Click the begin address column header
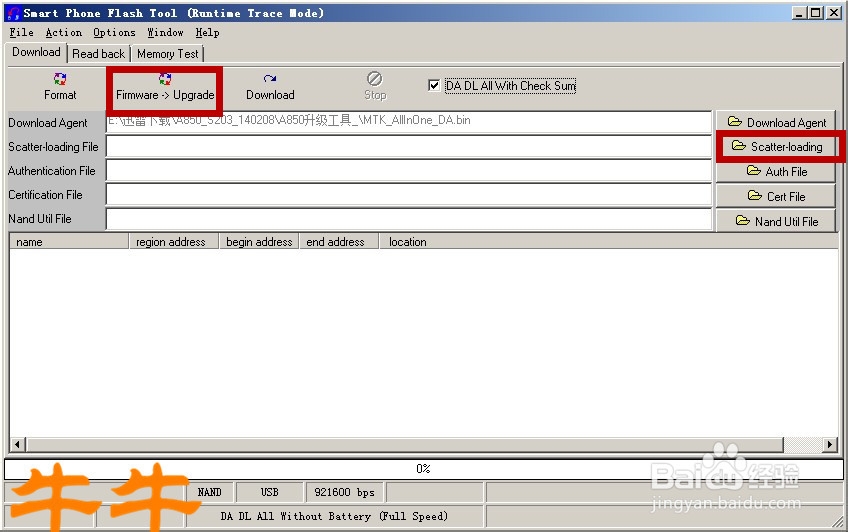 (259, 242)
